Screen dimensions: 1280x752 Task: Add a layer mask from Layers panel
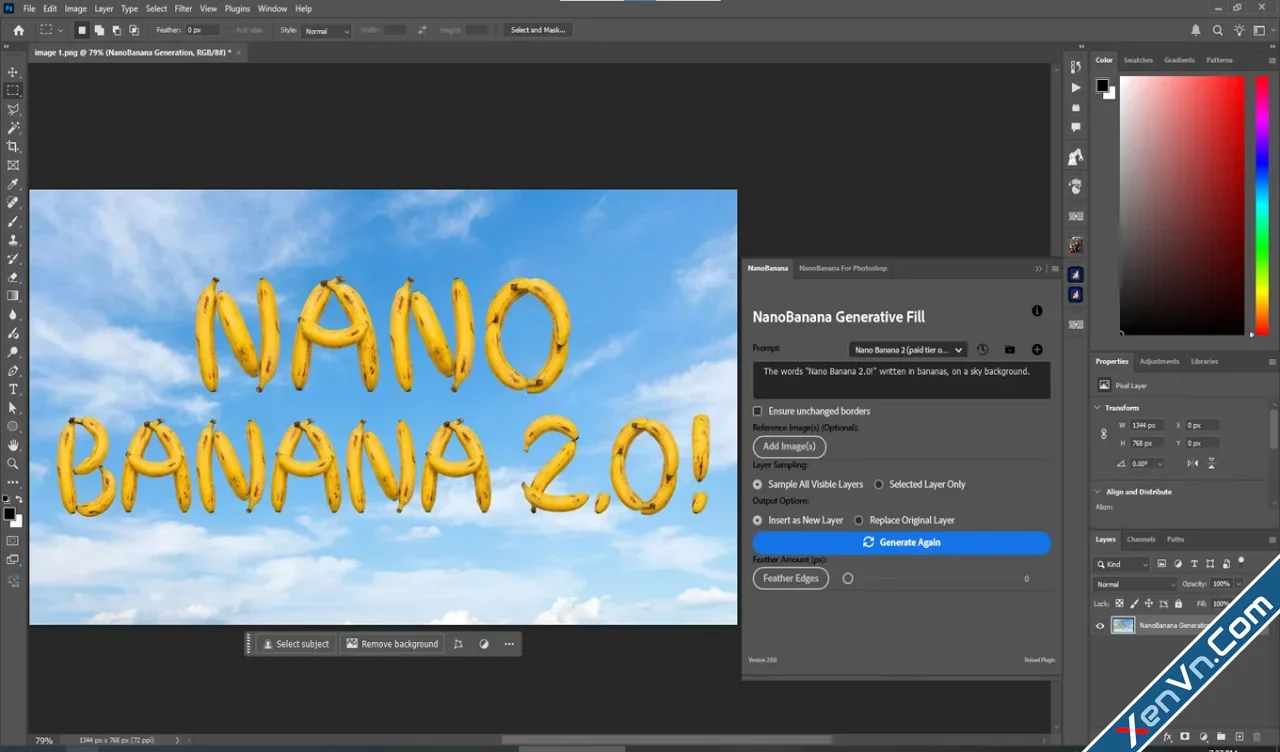point(1185,736)
